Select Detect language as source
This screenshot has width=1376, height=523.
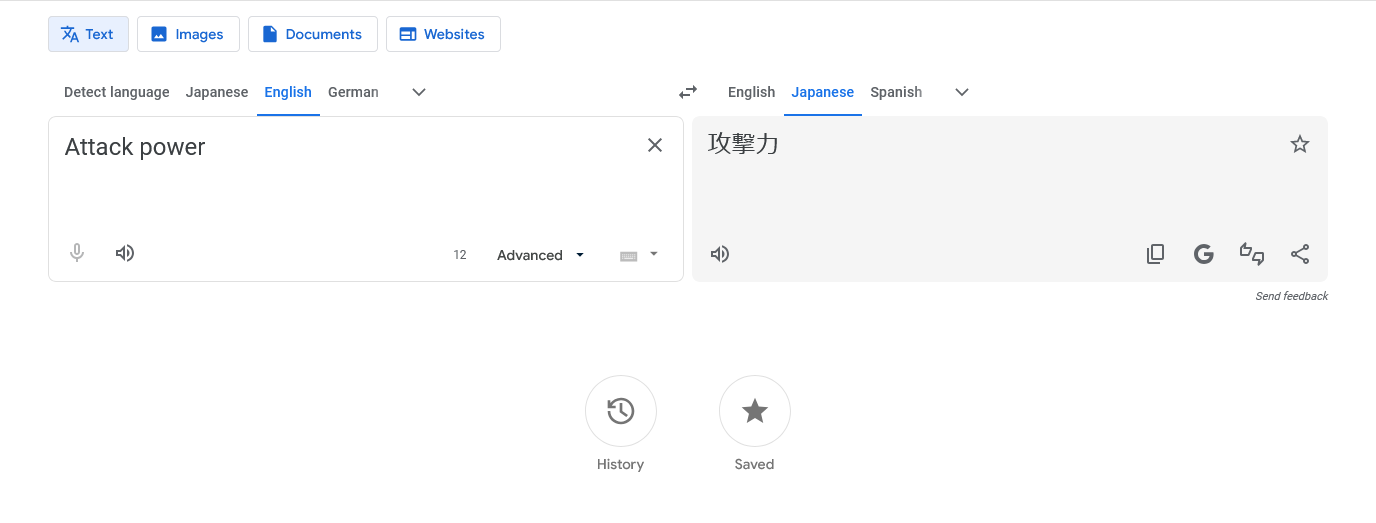point(117,92)
